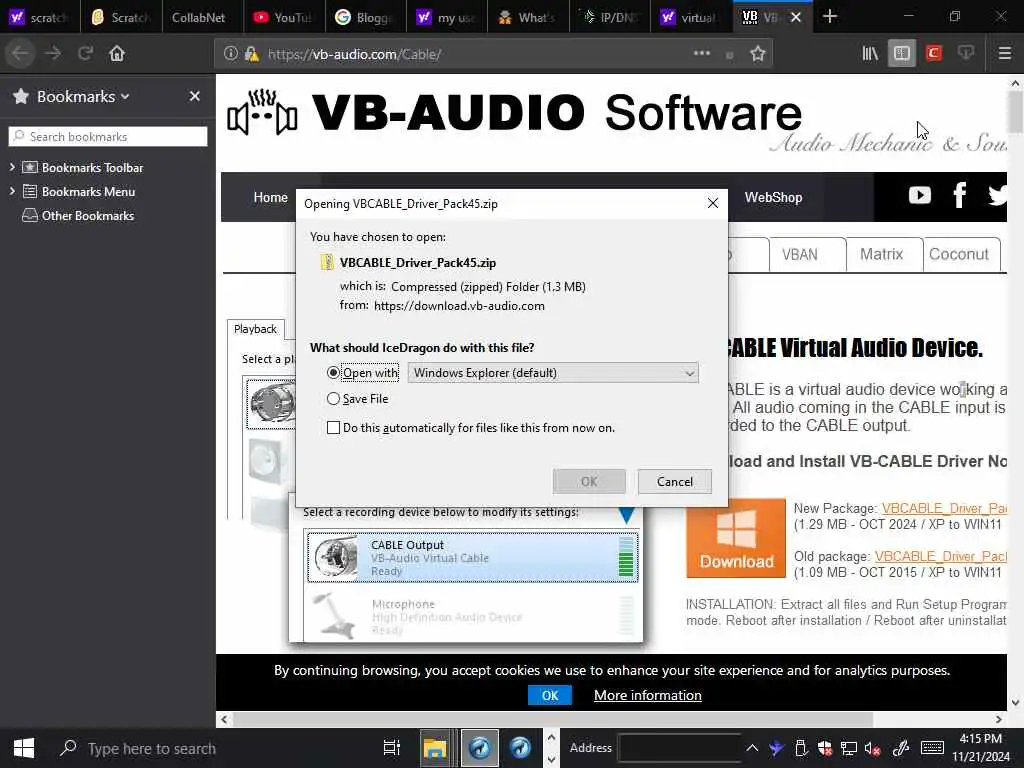Reload the page with refresh icon

point(86,54)
